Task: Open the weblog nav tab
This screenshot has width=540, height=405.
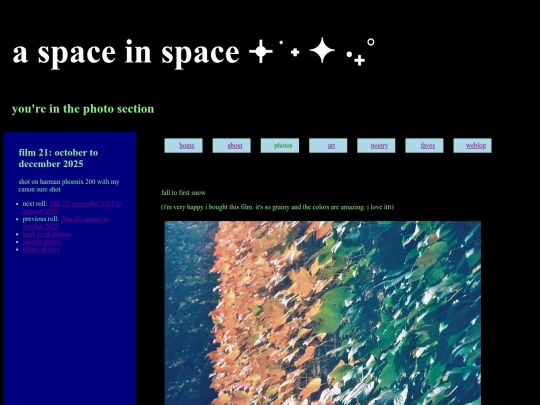Action: [472, 146]
